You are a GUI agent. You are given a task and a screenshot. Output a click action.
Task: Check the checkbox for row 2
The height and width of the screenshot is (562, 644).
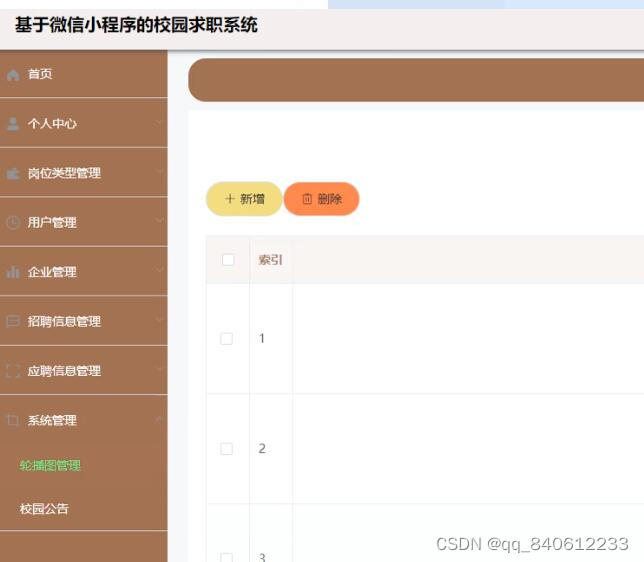tap(227, 449)
